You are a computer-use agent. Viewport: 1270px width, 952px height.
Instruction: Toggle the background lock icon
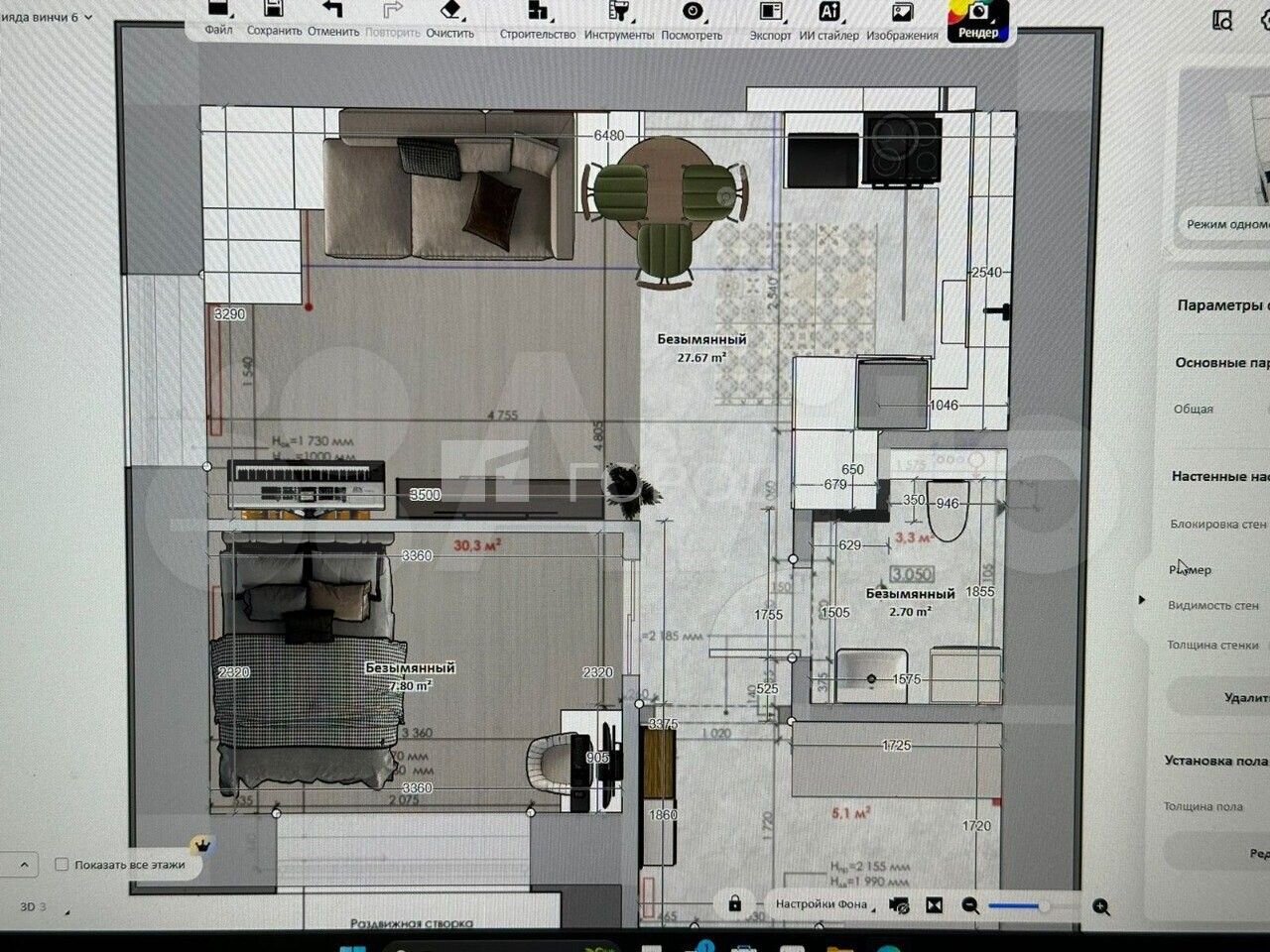[x=734, y=903]
